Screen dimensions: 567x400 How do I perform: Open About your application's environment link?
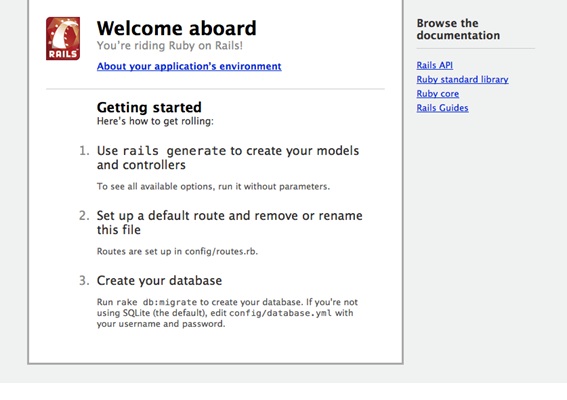click(x=189, y=66)
